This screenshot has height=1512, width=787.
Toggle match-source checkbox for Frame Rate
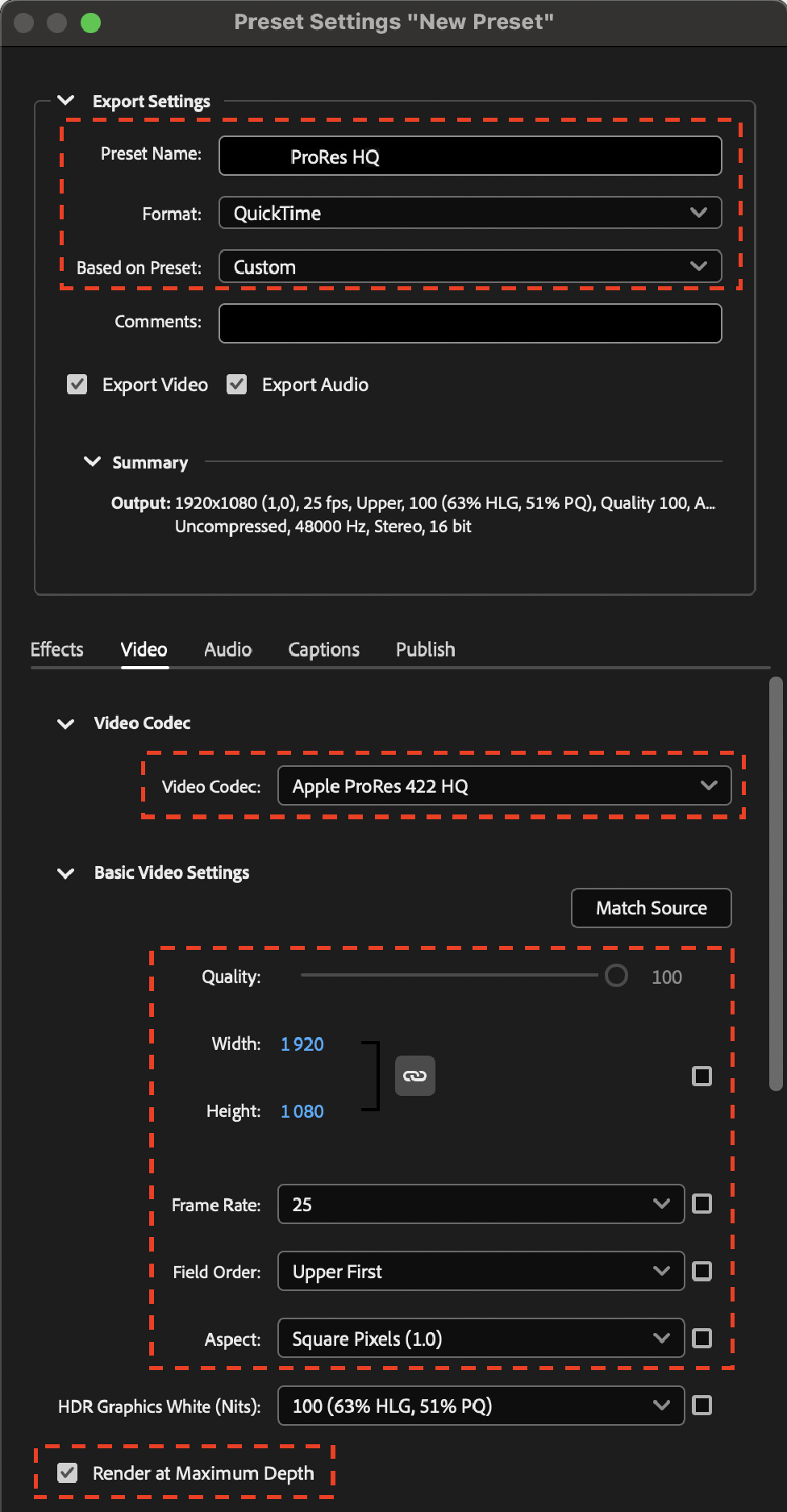[x=702, y=1204]
